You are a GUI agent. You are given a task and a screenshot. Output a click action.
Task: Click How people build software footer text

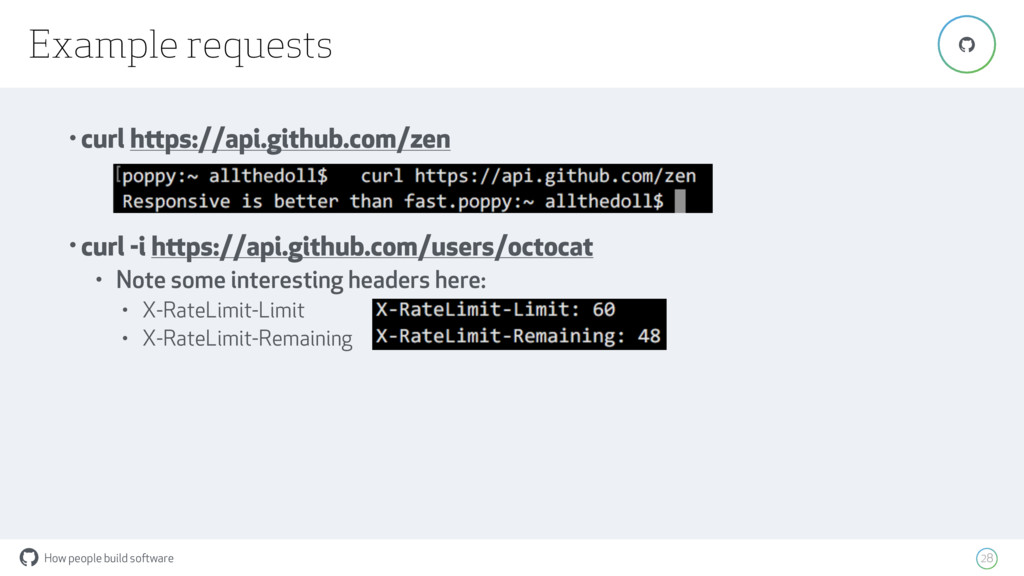pyautogui.click(x=109, y=558)
